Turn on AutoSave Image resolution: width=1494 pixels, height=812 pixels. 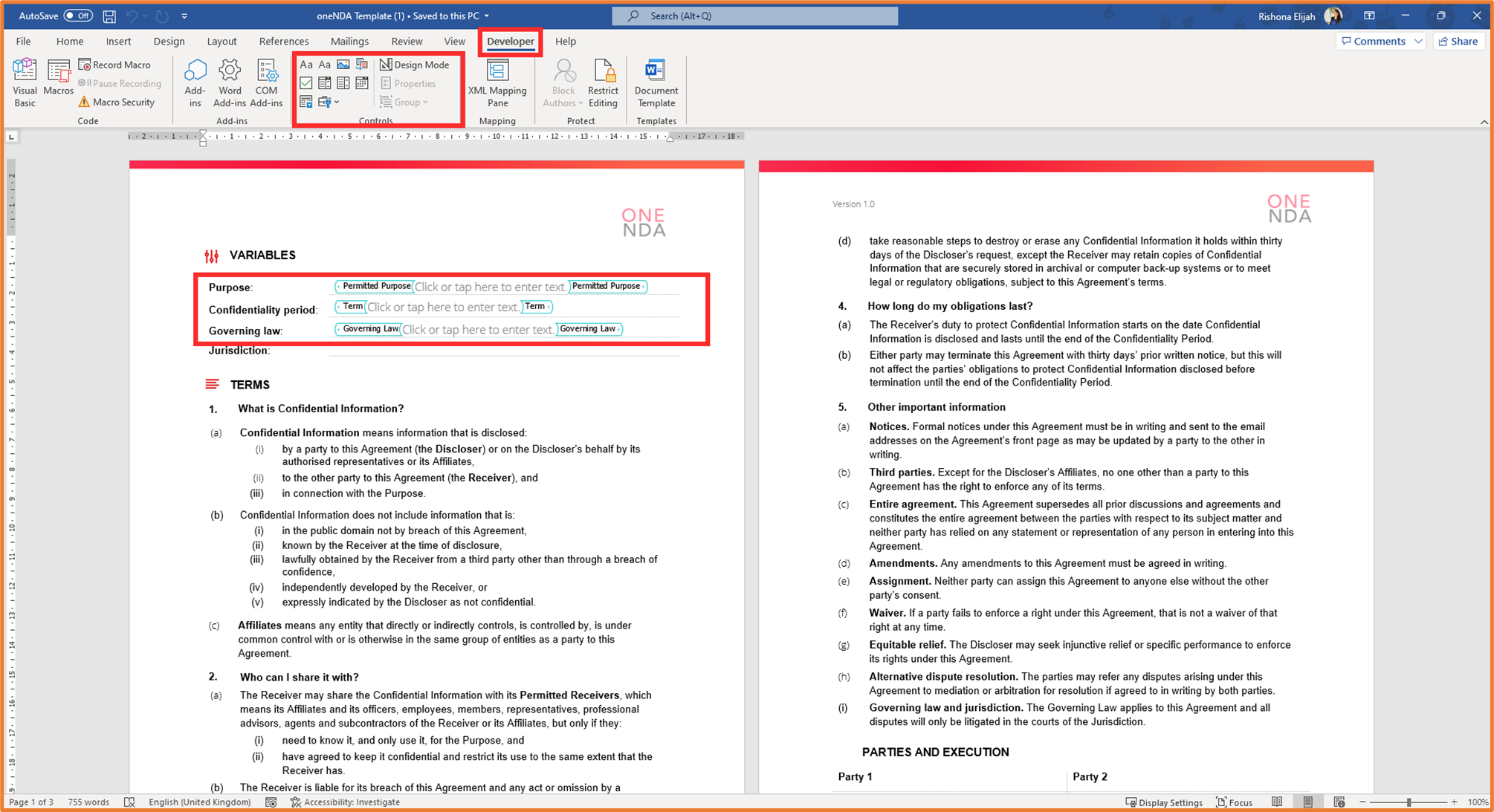tap(79, 15)
